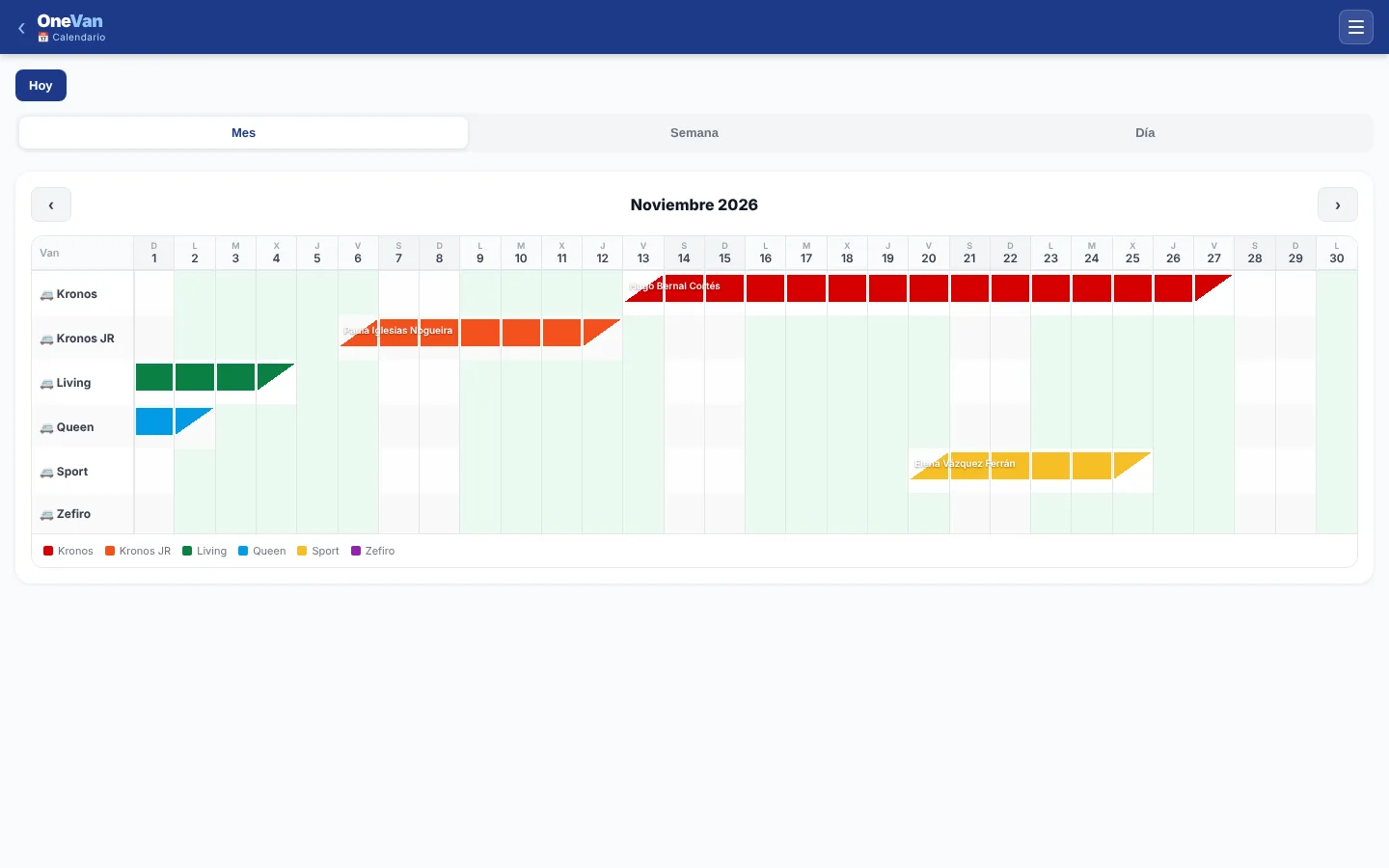The height and width of the screenshot is (868, 1389).
Task: Click the yellow Sport legend swatch
Action: click(x=302, y=551)
